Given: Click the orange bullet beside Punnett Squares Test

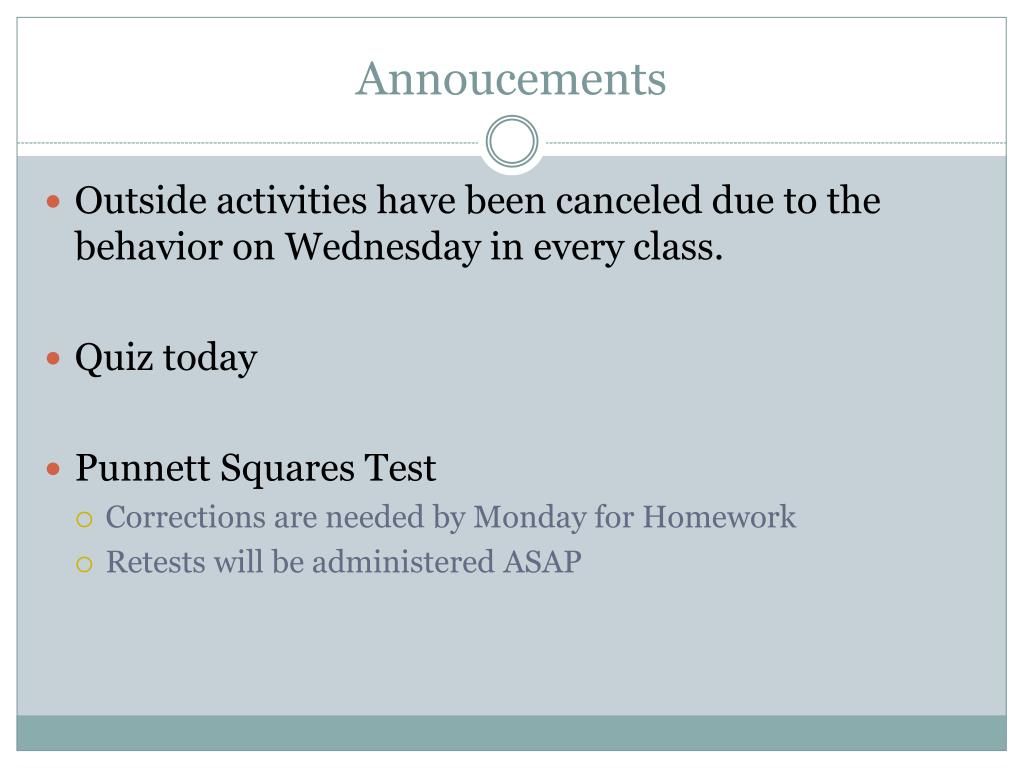Looking at the screenshot, I should tap(54, 468).
